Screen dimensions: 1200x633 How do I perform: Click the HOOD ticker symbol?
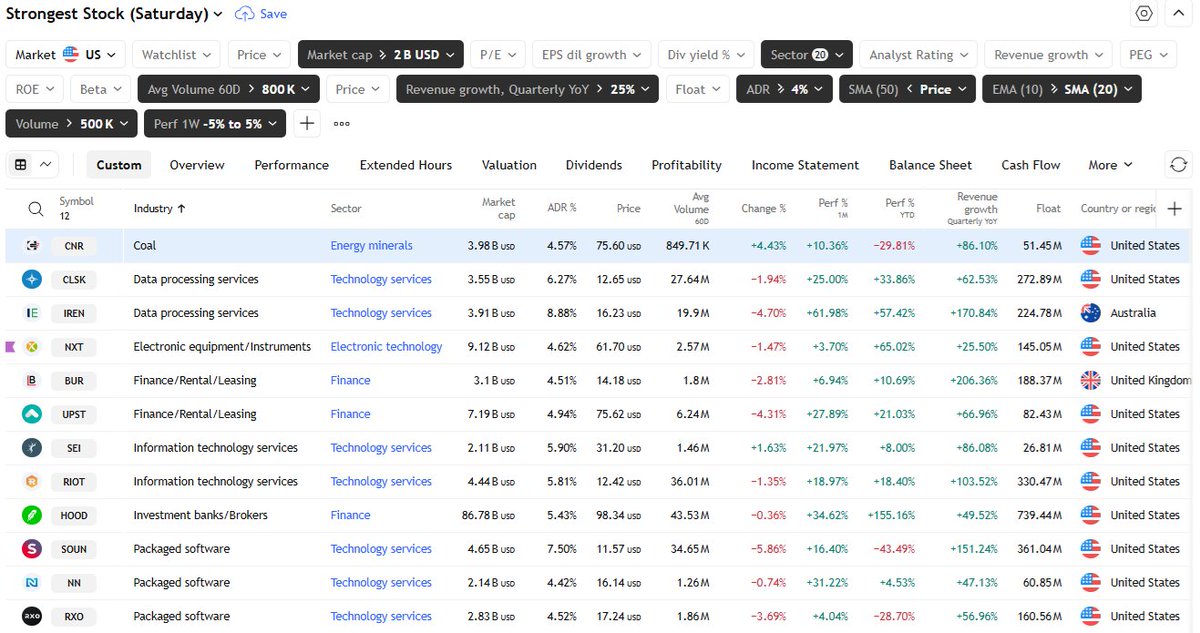tap(74, 516)
